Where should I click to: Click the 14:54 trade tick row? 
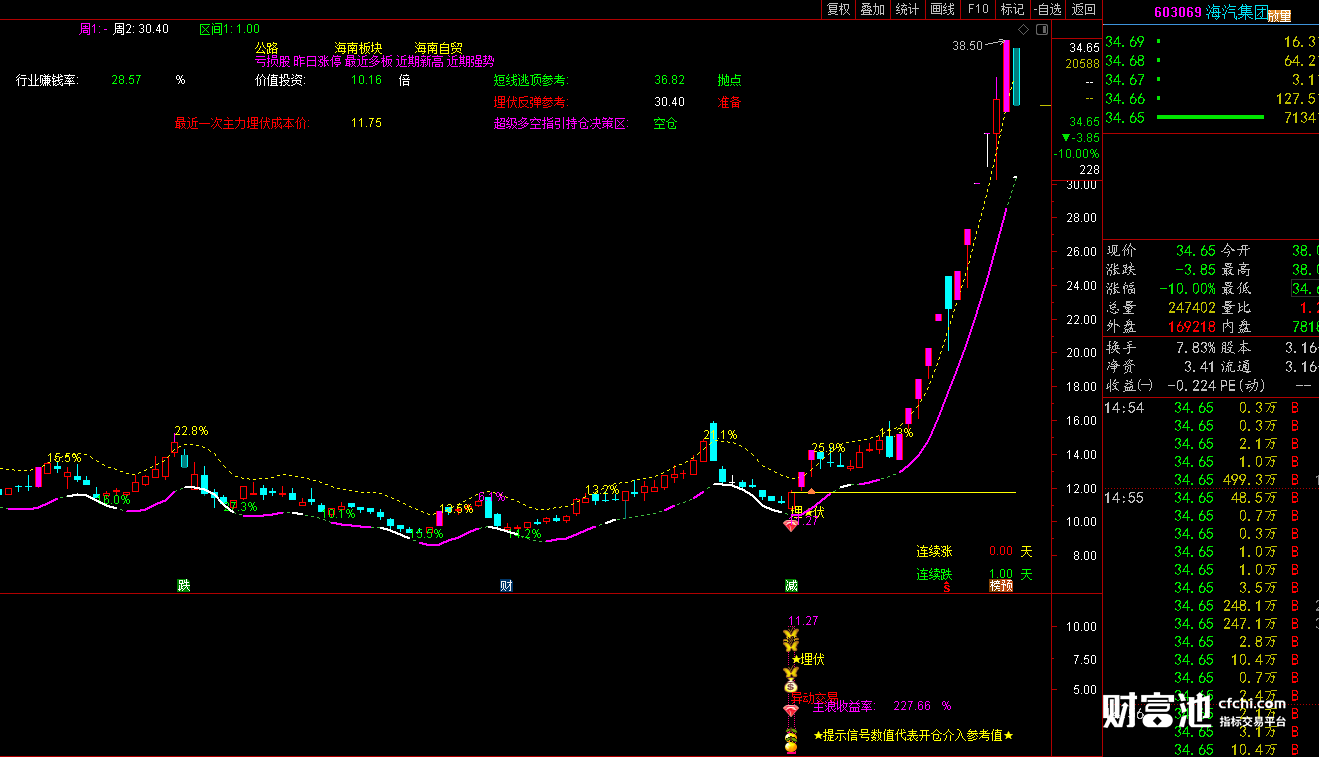click(1211, 407)
